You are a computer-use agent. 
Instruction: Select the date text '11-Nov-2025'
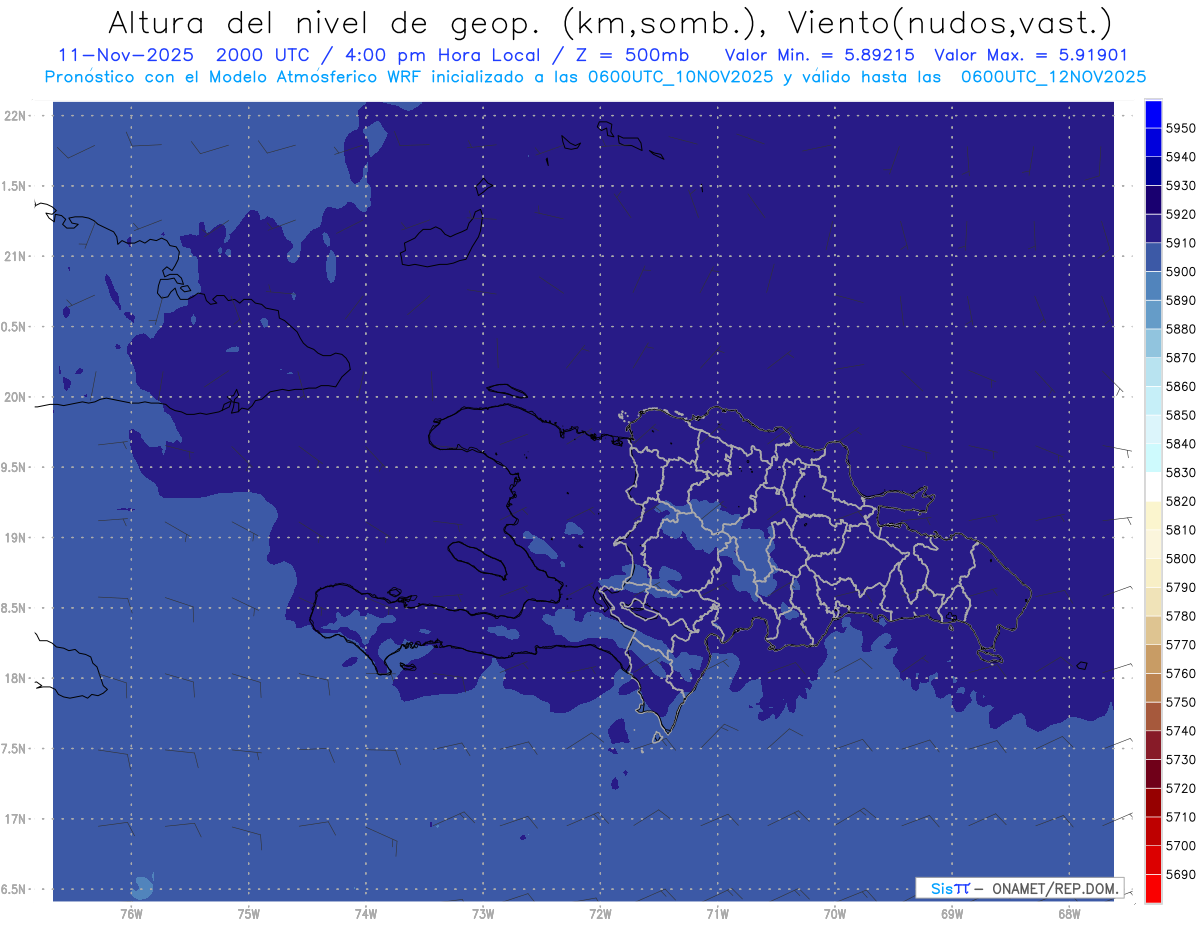pyautogui.click(x=126, y=55)
